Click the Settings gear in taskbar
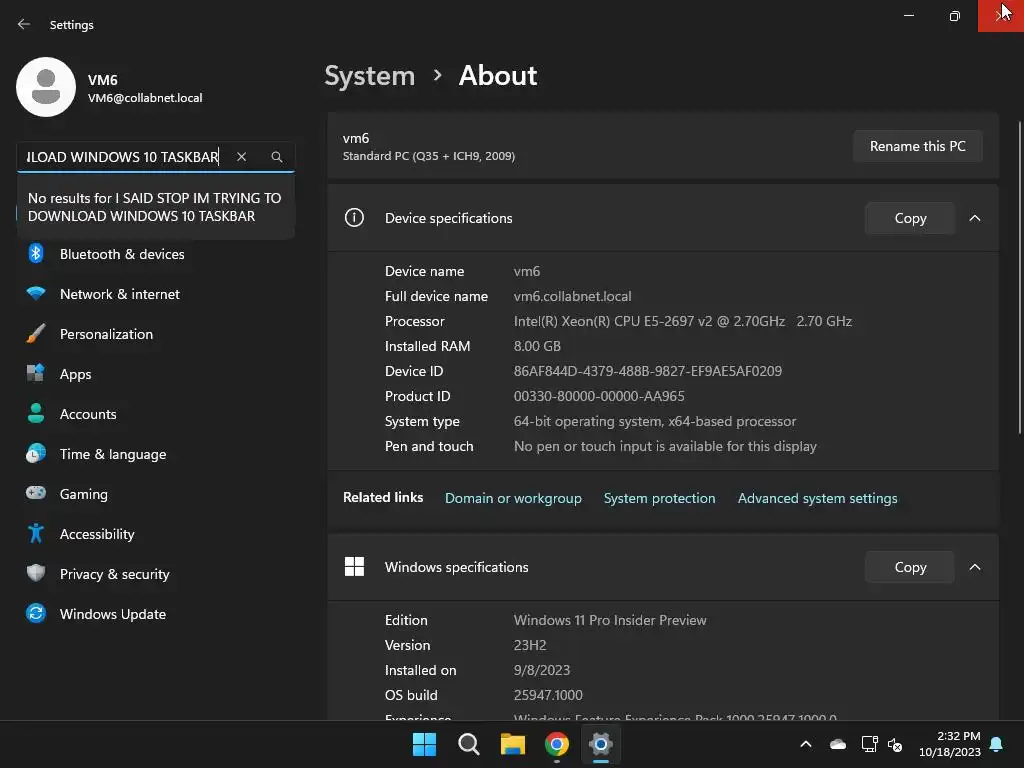The width and height of the screenshot is (1024, 768). click(x=600, y=744)
